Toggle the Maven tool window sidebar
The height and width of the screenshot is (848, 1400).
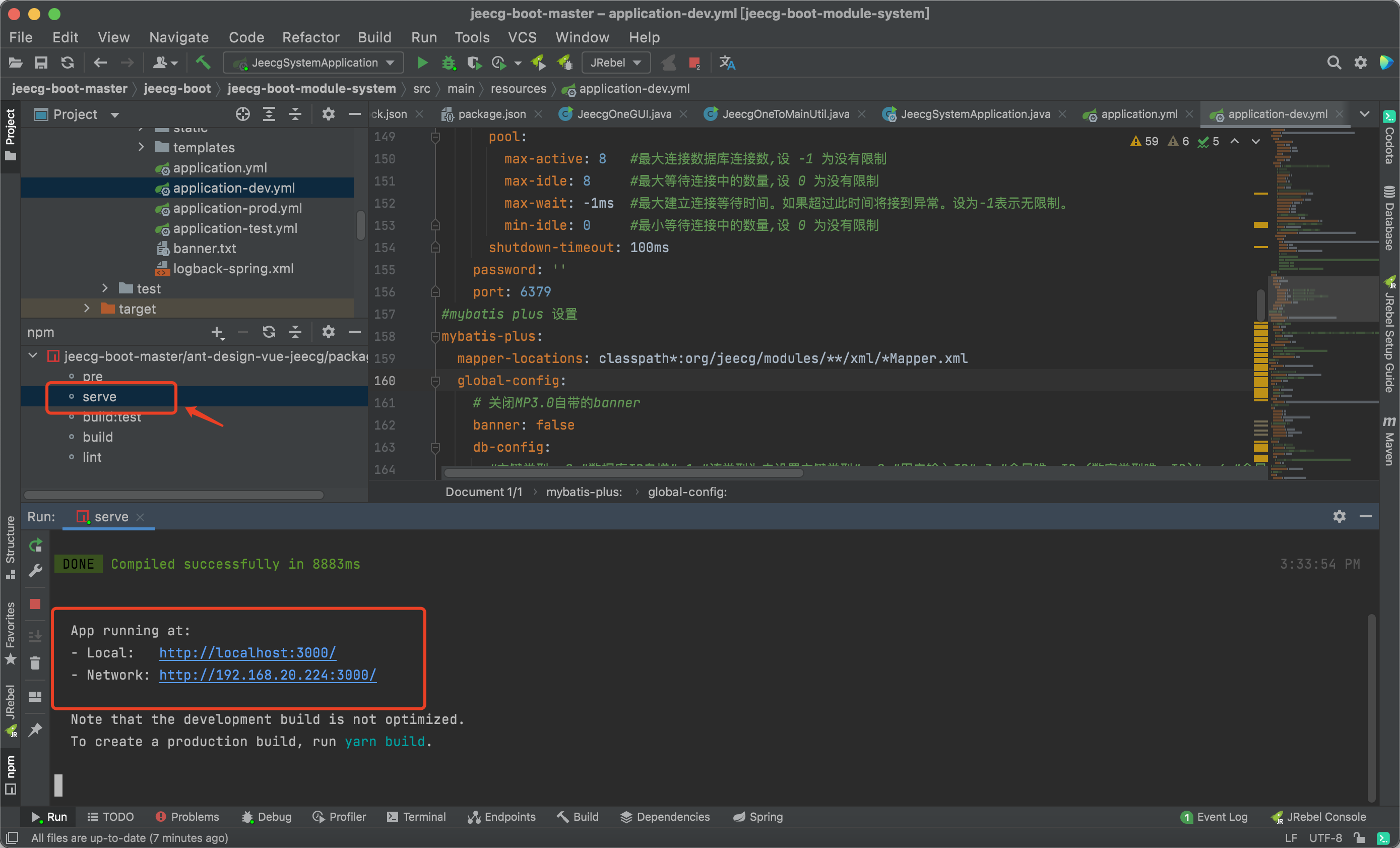1388,441
